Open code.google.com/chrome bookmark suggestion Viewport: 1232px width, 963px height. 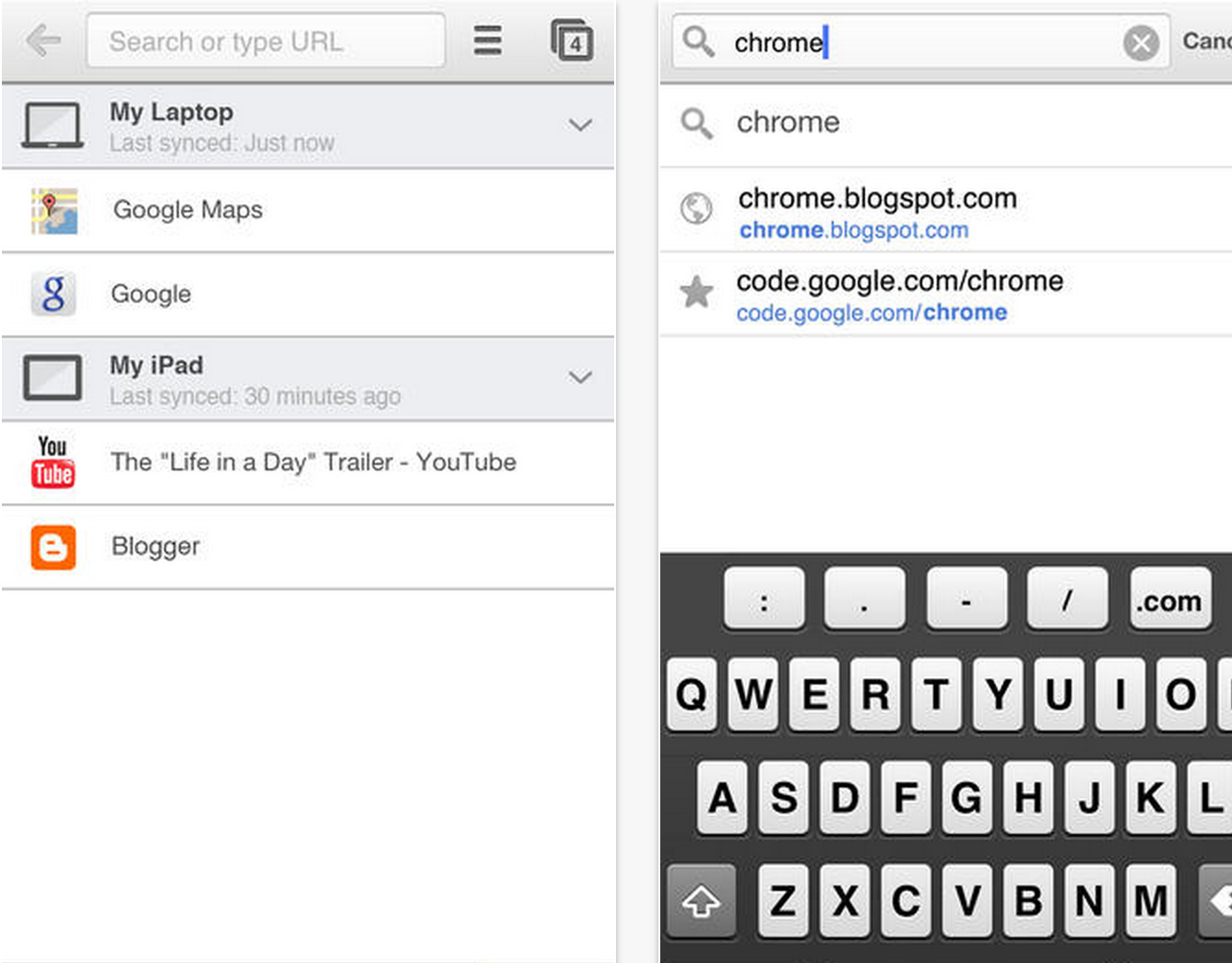(x=946, y=294)
